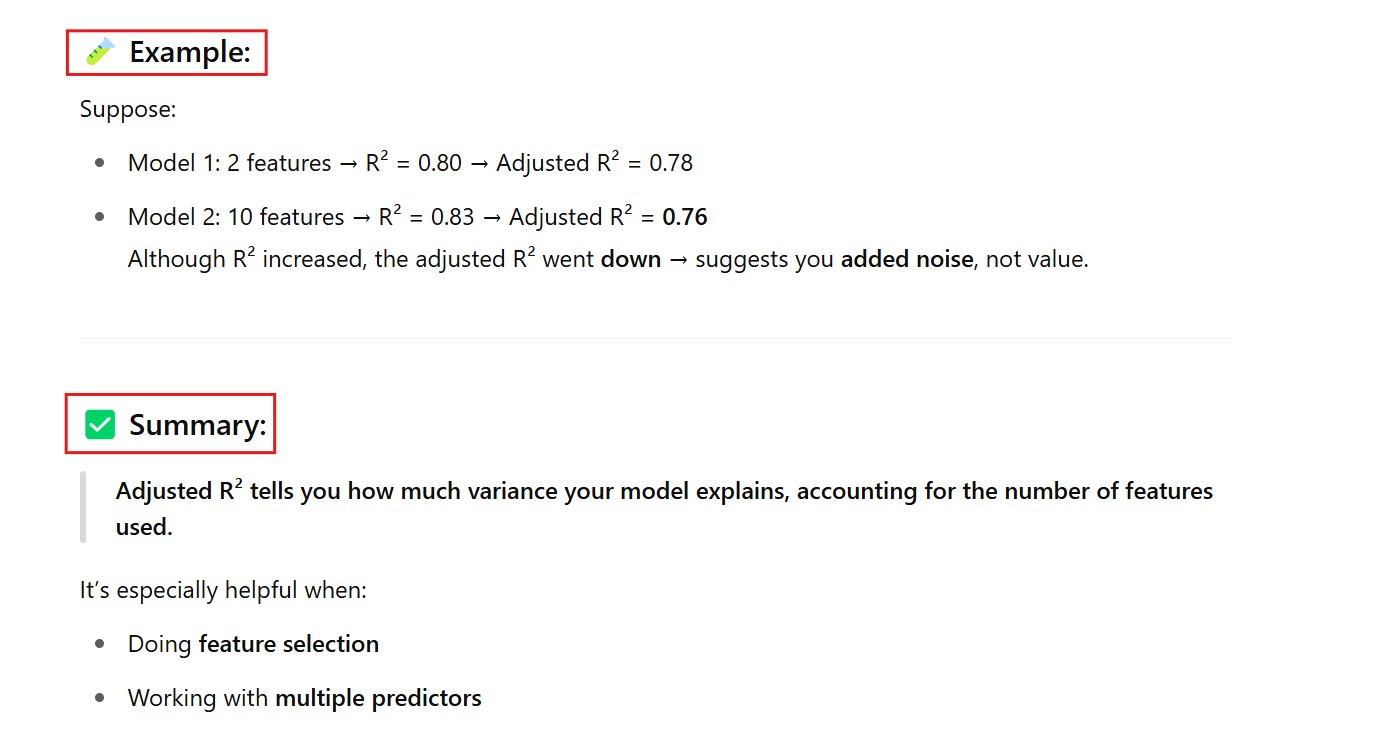Click the bold phrase "added noise"
1377x738 pixels.
point(907,259)
